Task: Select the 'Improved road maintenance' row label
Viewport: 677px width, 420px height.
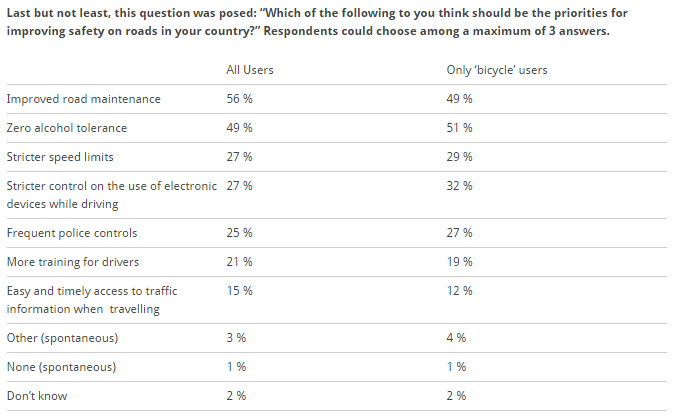Action: 83,99
